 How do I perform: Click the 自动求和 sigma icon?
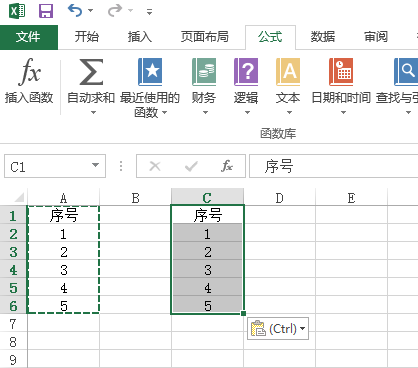(91, 72)
